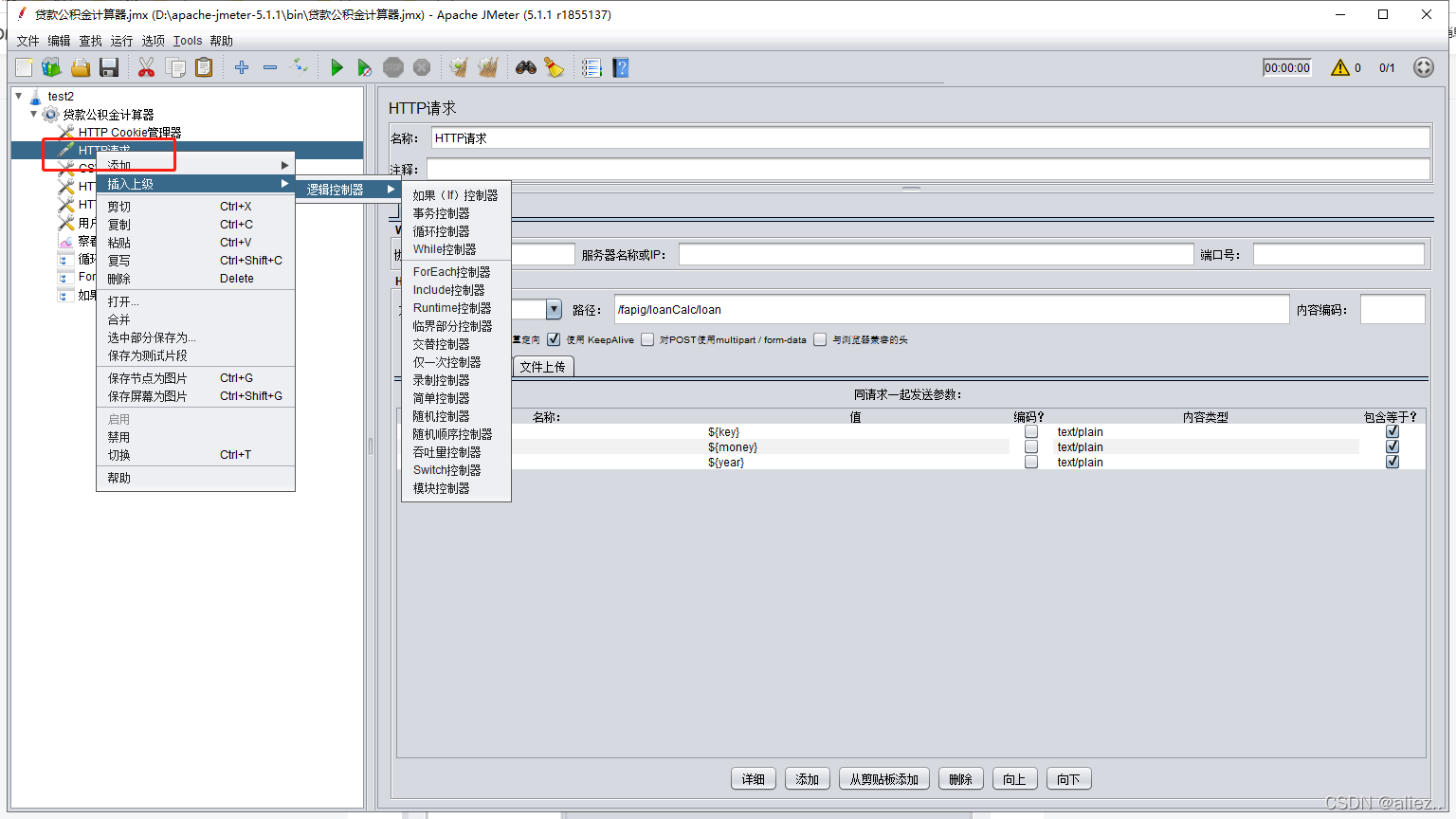Open the Tools menu

(x=188, y=41)
